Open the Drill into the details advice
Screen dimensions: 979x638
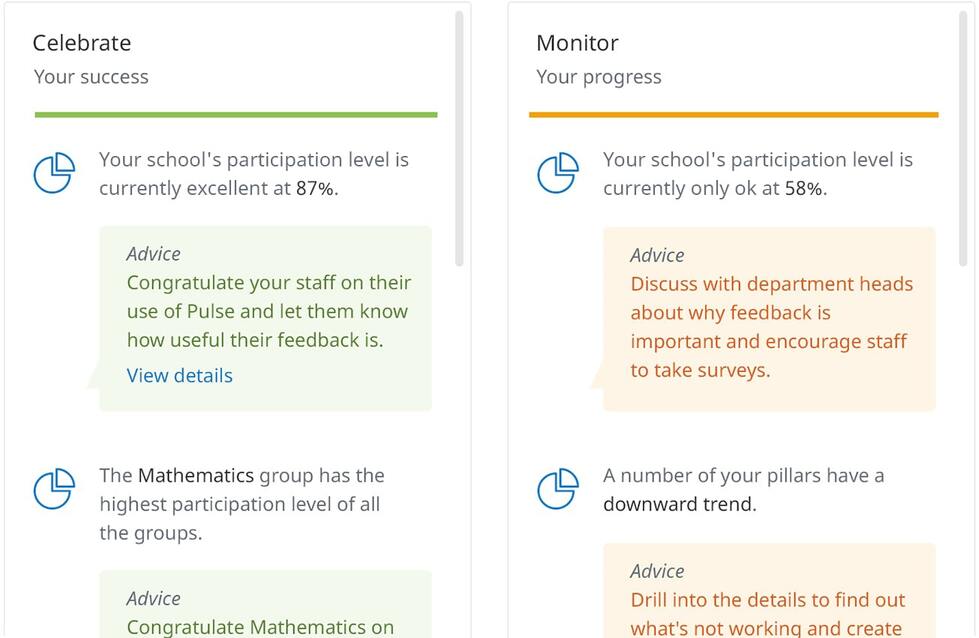click(x=769, y=591)
